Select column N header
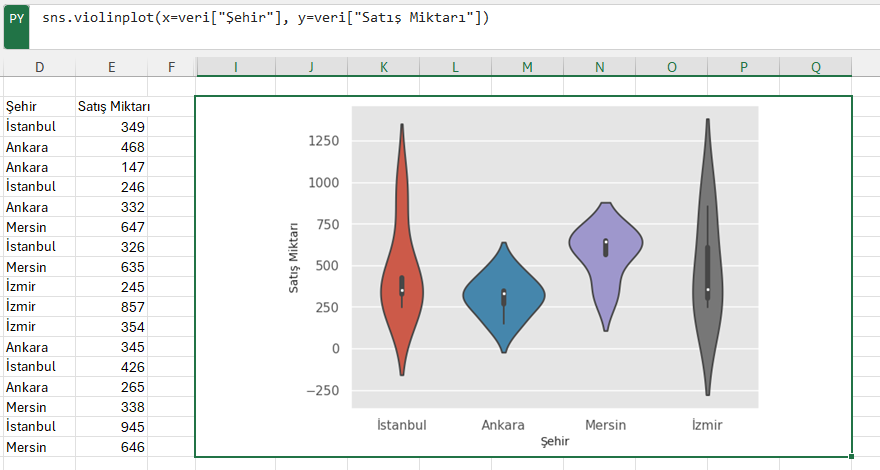 pos(599,67)
